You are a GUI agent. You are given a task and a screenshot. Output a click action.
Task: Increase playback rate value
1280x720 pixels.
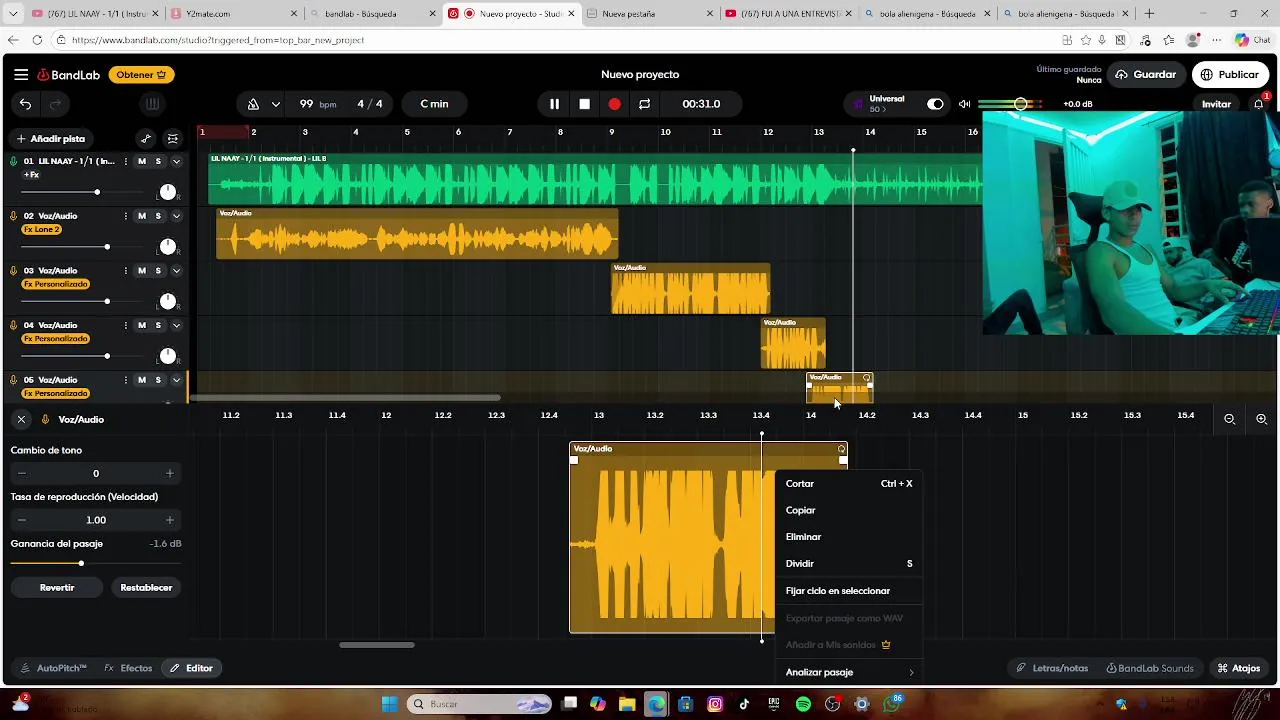pos(170,520)
